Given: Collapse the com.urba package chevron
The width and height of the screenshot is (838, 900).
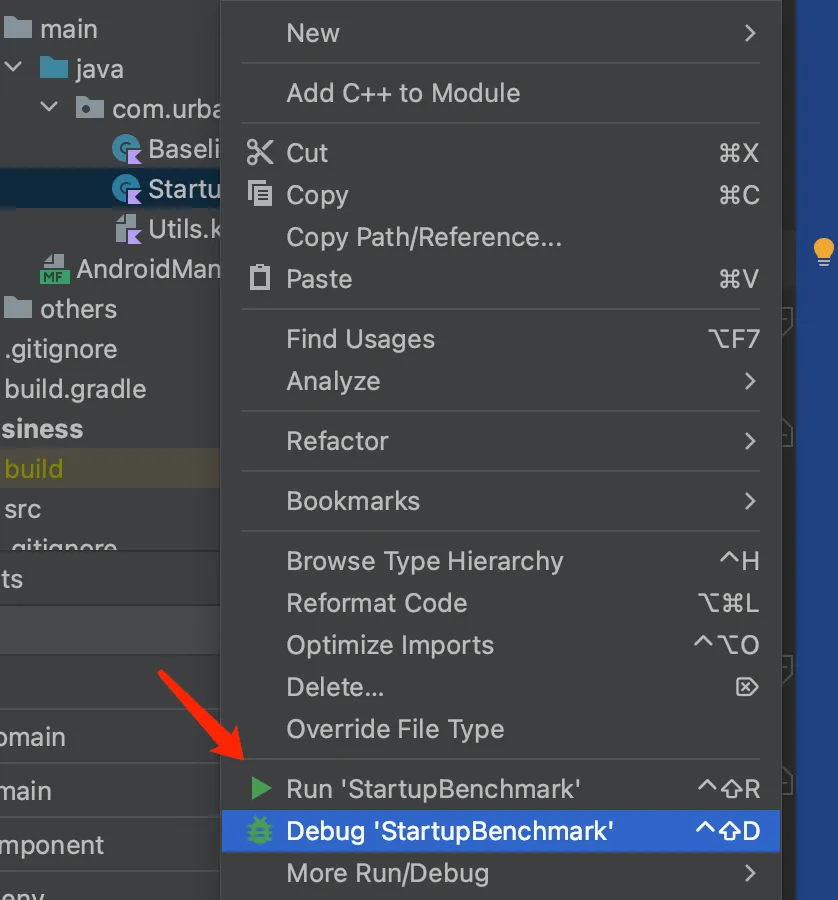Looking at the screenshot, I should [x=50, y=108].
